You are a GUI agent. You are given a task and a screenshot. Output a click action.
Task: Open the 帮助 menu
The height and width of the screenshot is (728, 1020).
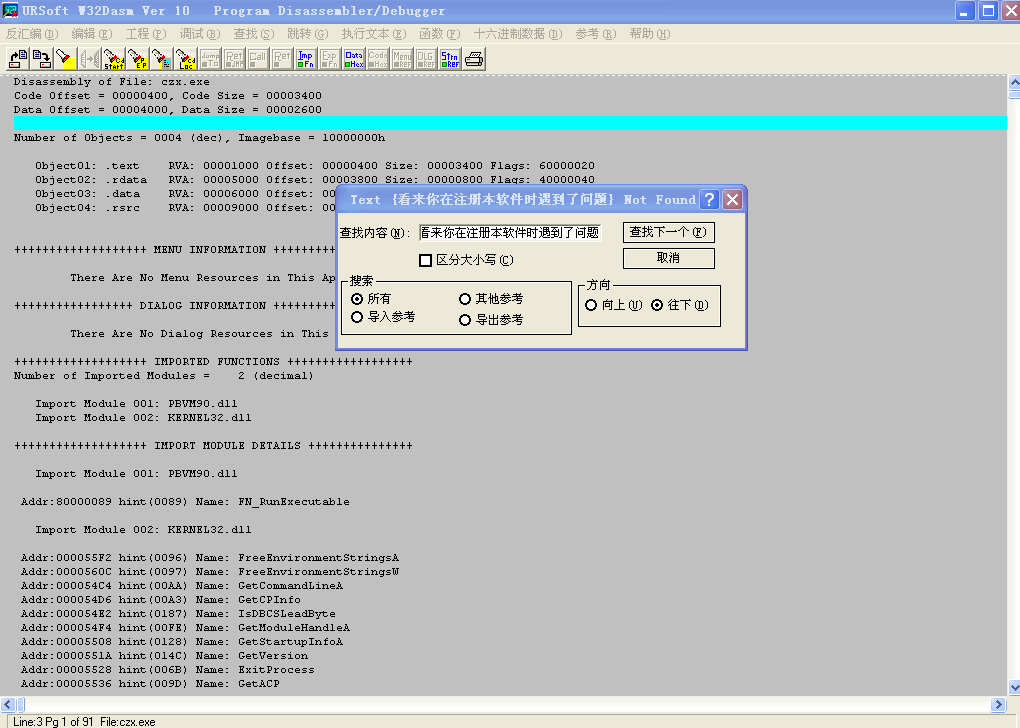click(x=650, y=34)
